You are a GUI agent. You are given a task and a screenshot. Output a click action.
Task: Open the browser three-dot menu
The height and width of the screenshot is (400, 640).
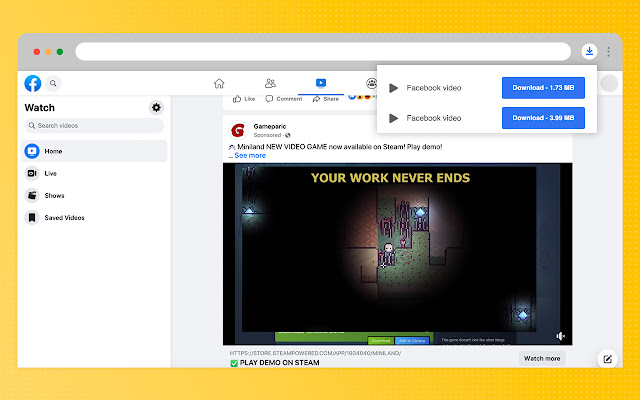pos(608,51)
